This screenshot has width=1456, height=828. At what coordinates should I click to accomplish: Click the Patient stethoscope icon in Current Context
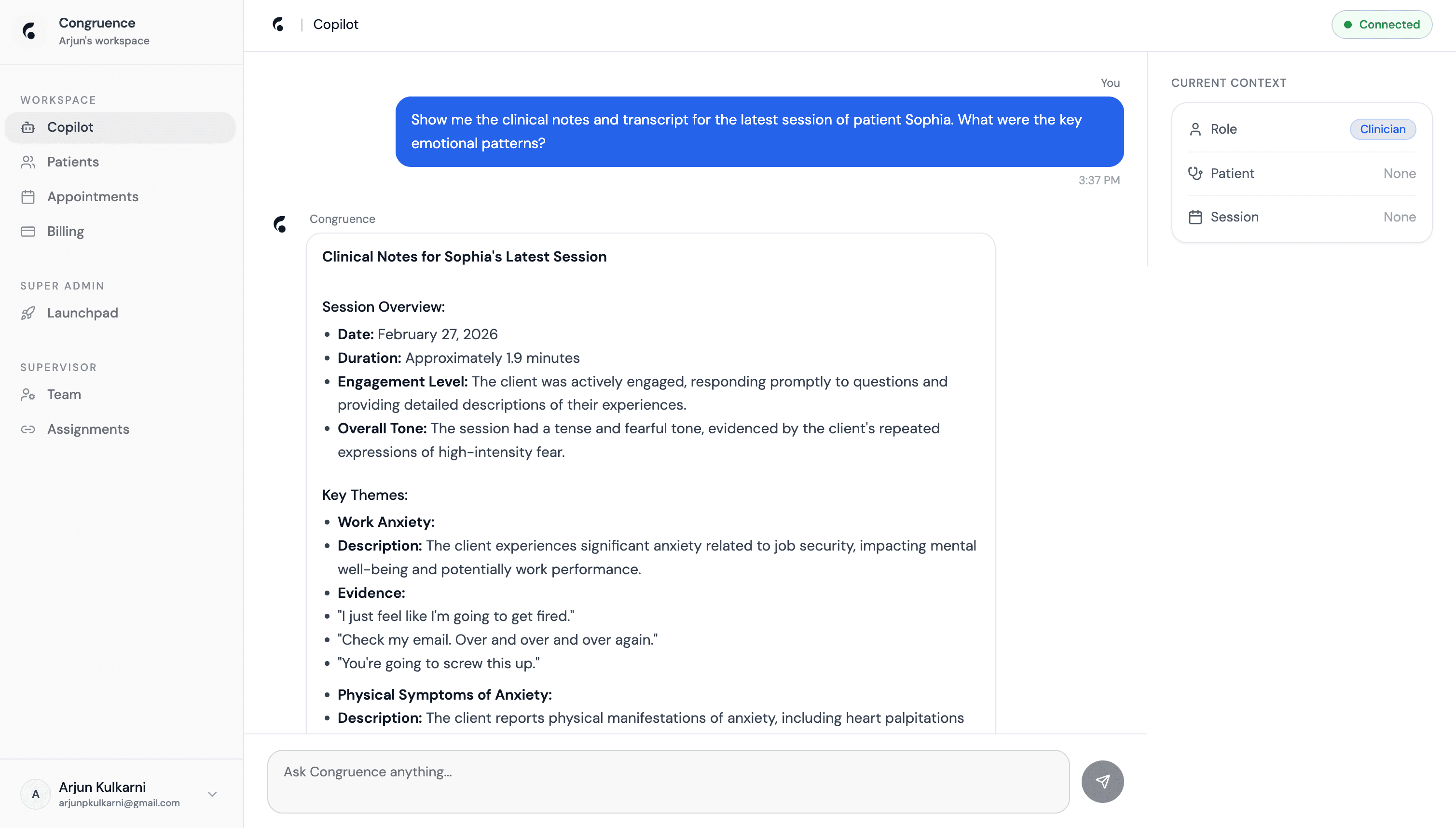(x=1195, y=173)
